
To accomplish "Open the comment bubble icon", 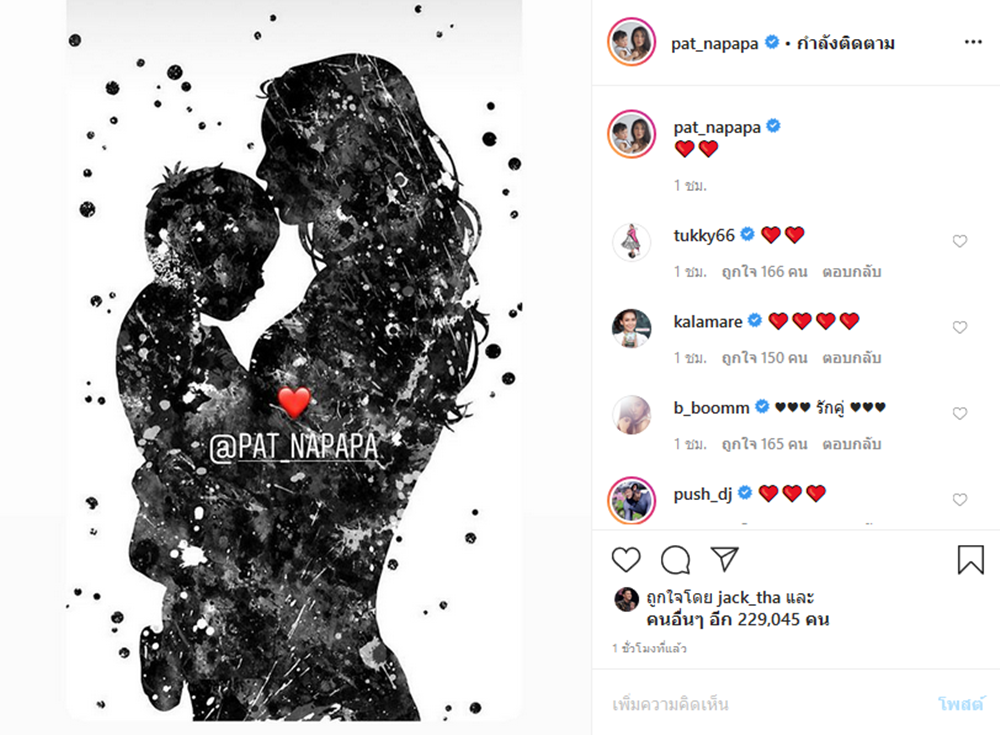I will [x=675, y=560].
